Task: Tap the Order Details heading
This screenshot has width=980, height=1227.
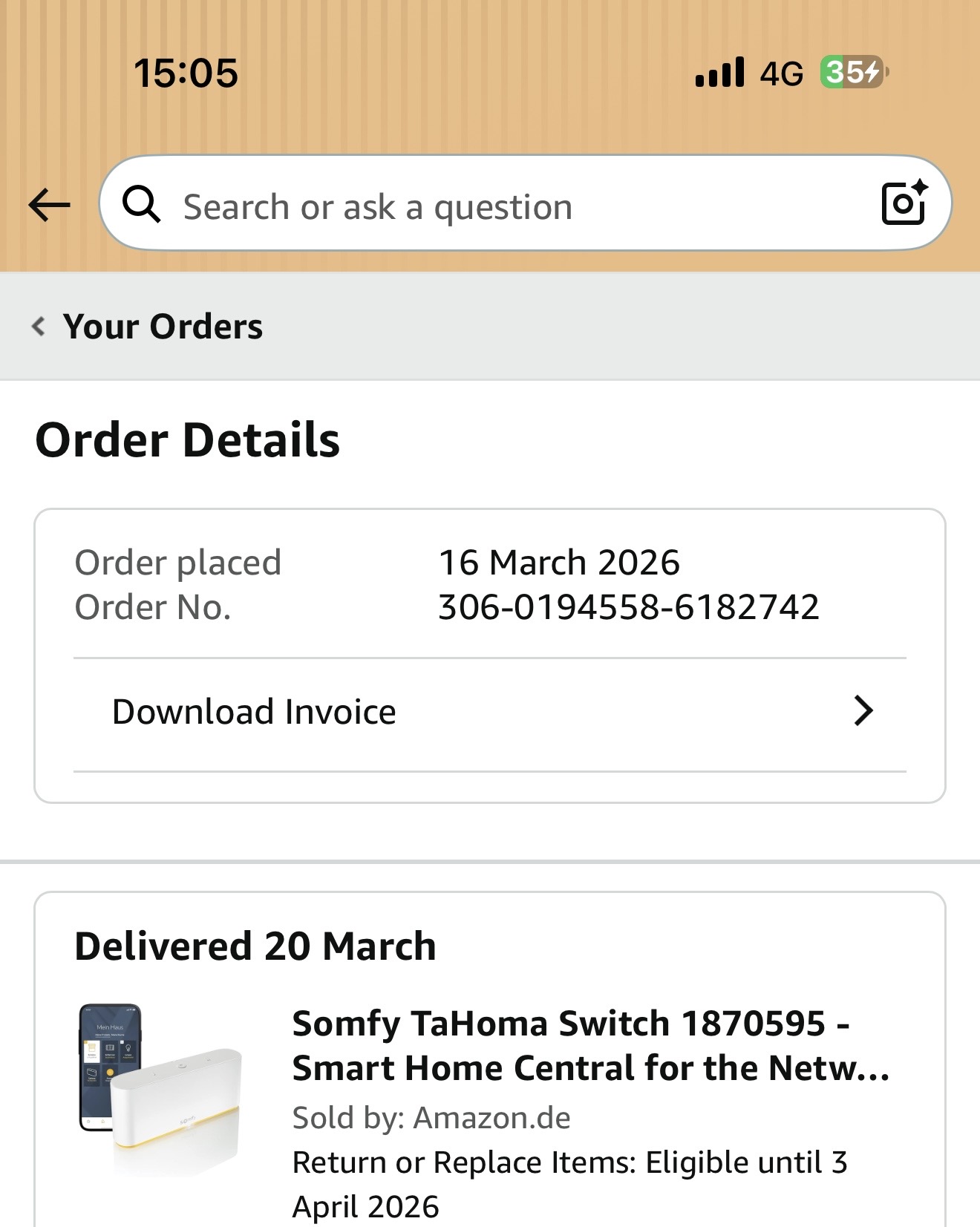Action: [187, 440]
